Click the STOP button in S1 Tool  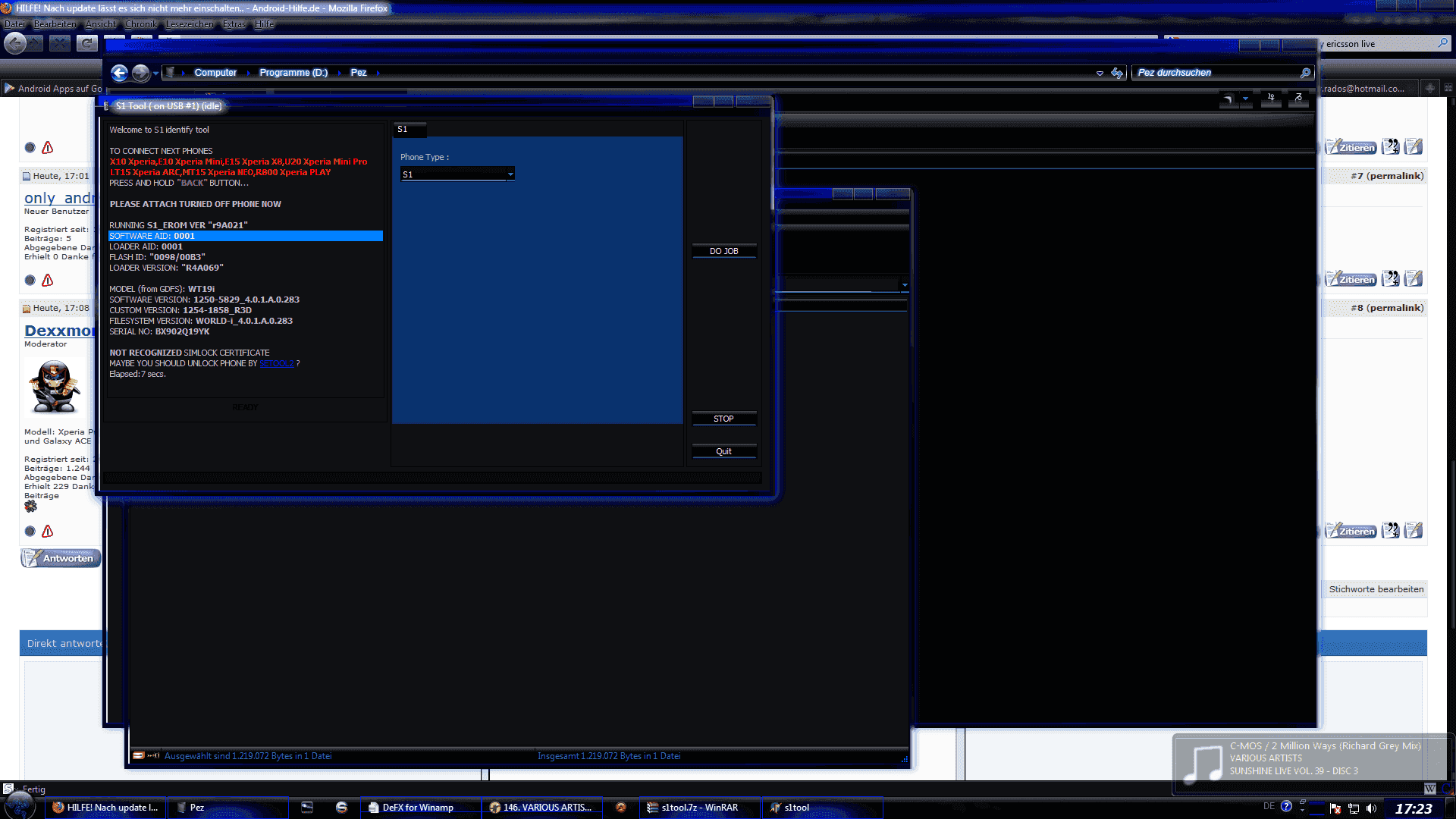tap(724, 419)
